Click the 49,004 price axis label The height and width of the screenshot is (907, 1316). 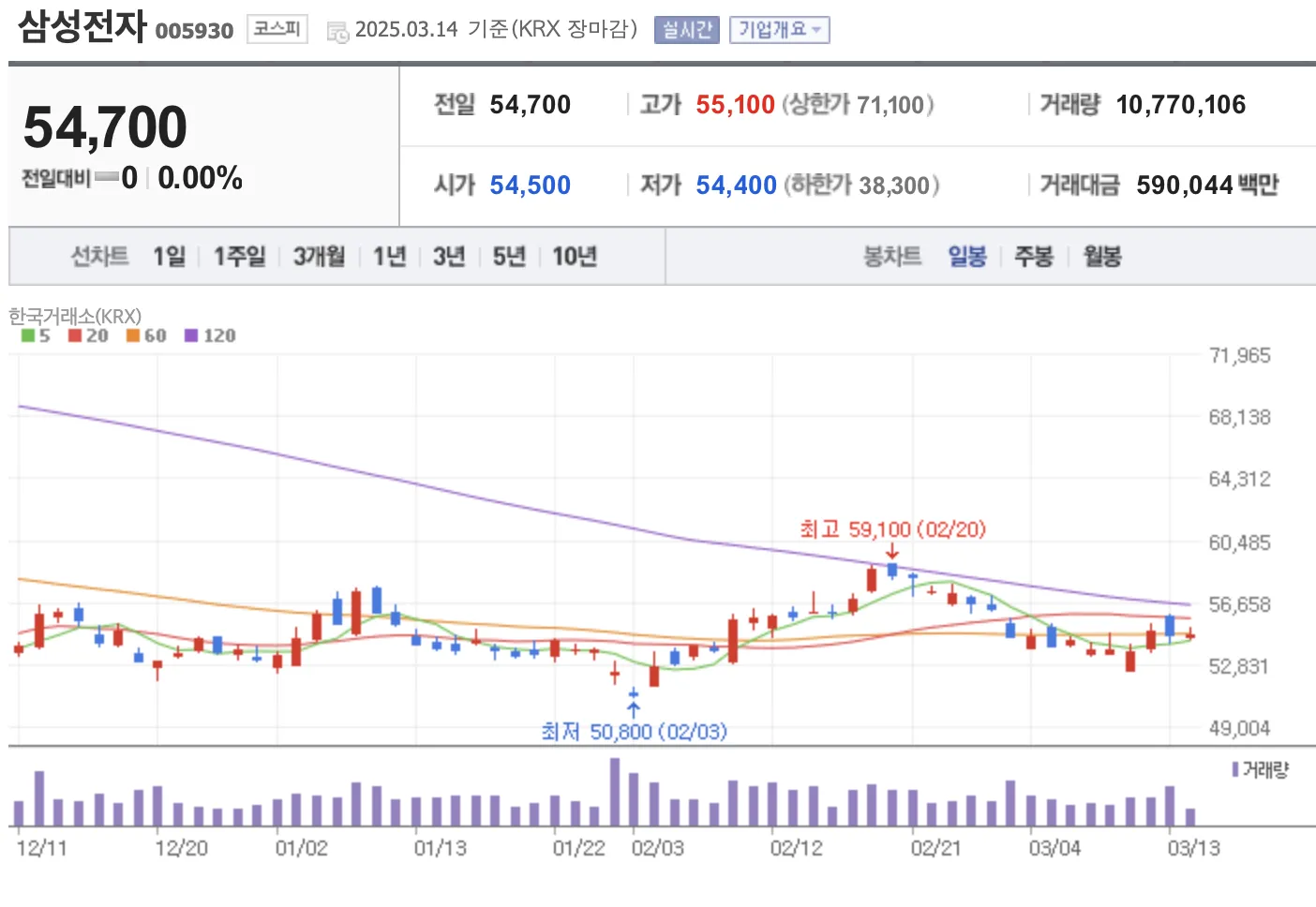coord(1240,728)
